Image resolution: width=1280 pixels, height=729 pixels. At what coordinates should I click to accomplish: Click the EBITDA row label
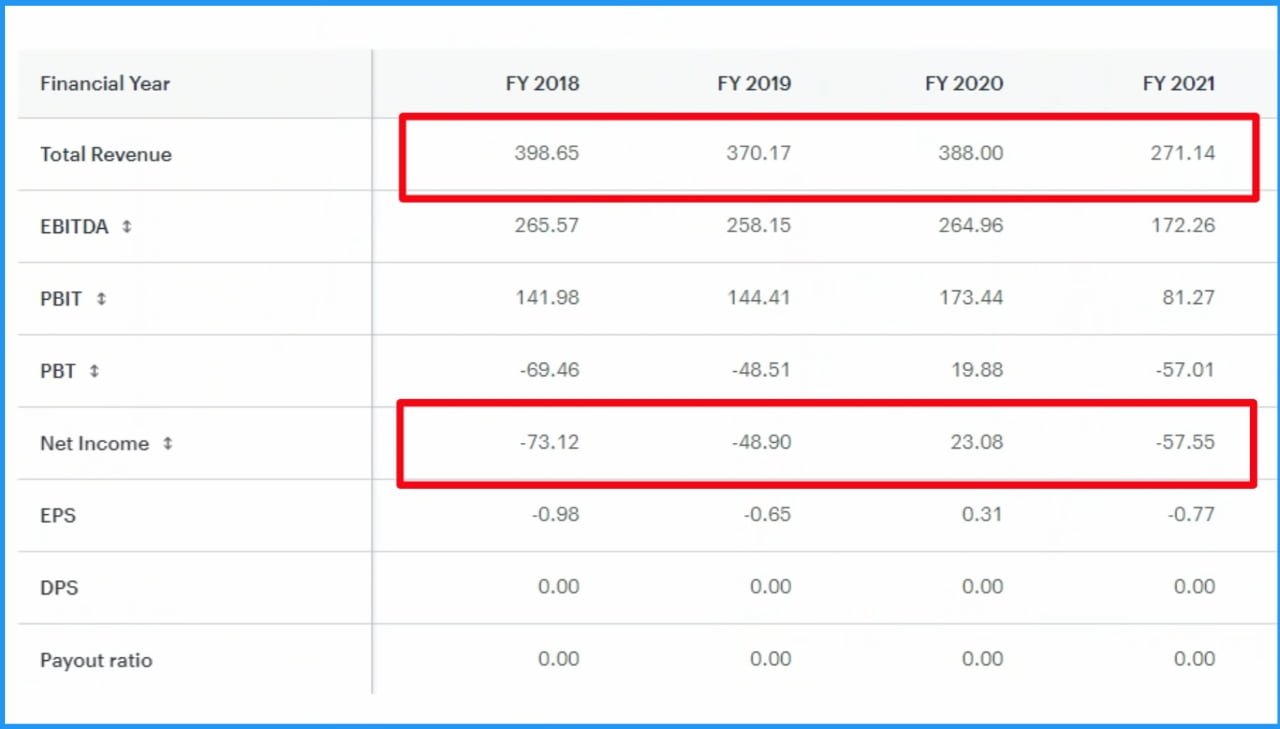pos(74,227)
